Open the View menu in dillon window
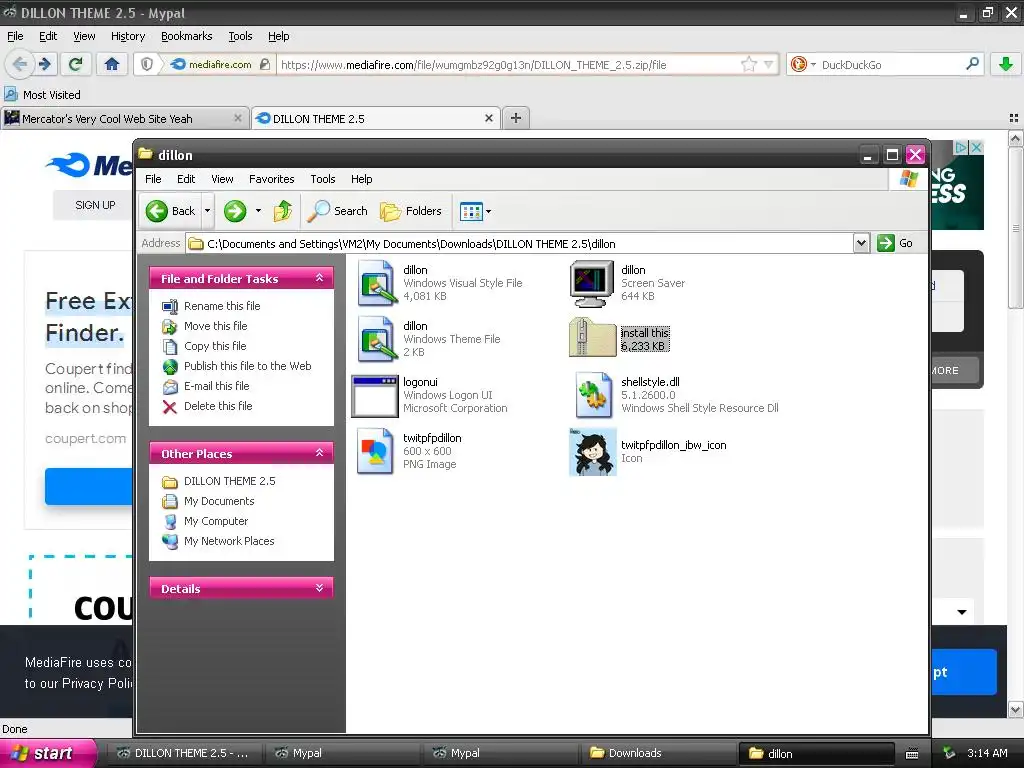The height and width of the screenshot is (768, 1024). pyautogui.click(x=222, y=179)
